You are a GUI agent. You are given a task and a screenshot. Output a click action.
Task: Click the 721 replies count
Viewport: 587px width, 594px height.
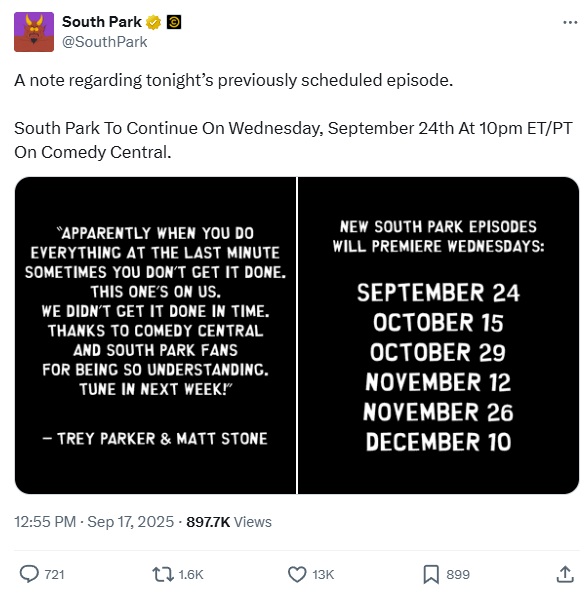click(x=54, y=575)
